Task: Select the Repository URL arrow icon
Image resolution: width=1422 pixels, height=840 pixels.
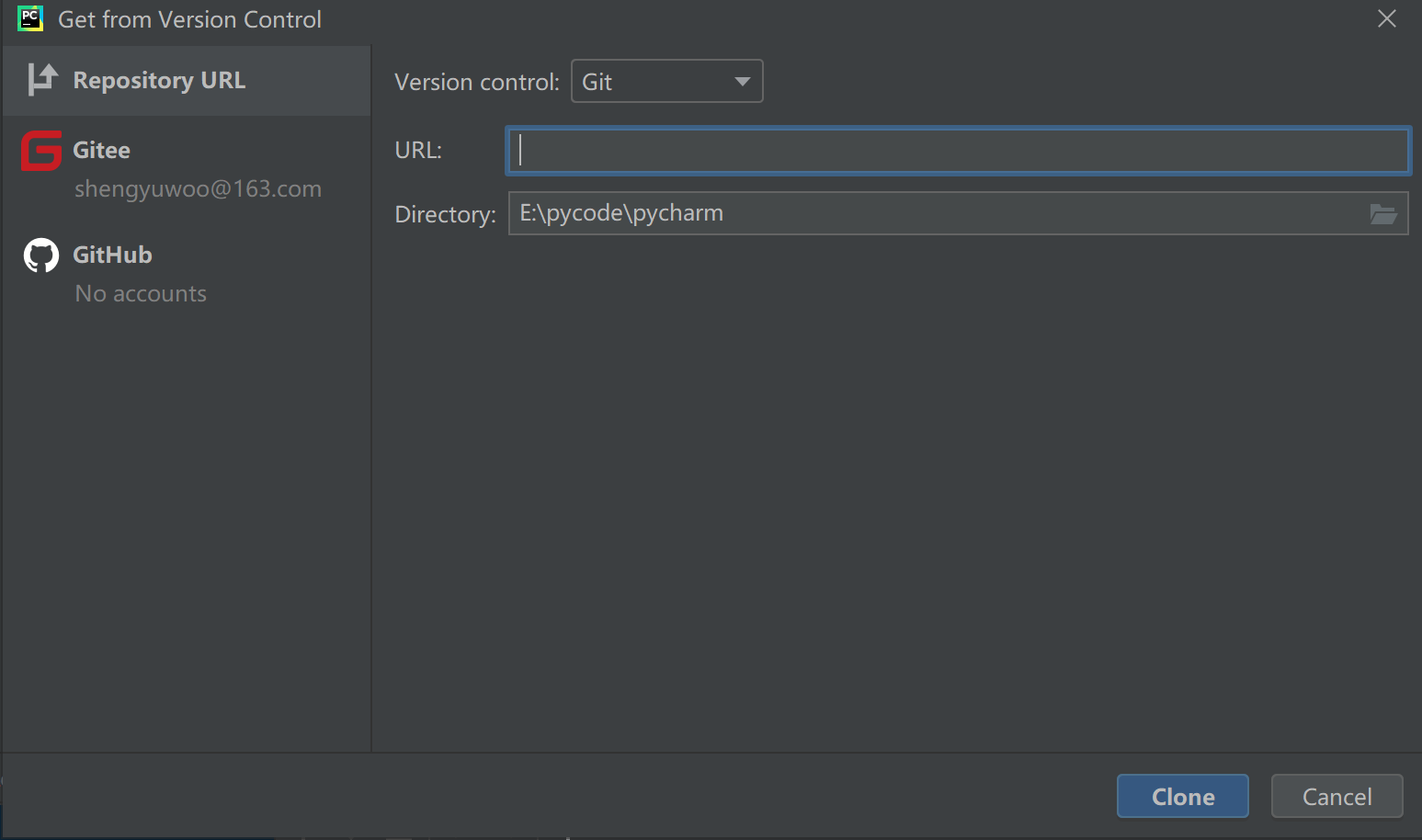Action: pyautogui.click(x=42, y=80)
